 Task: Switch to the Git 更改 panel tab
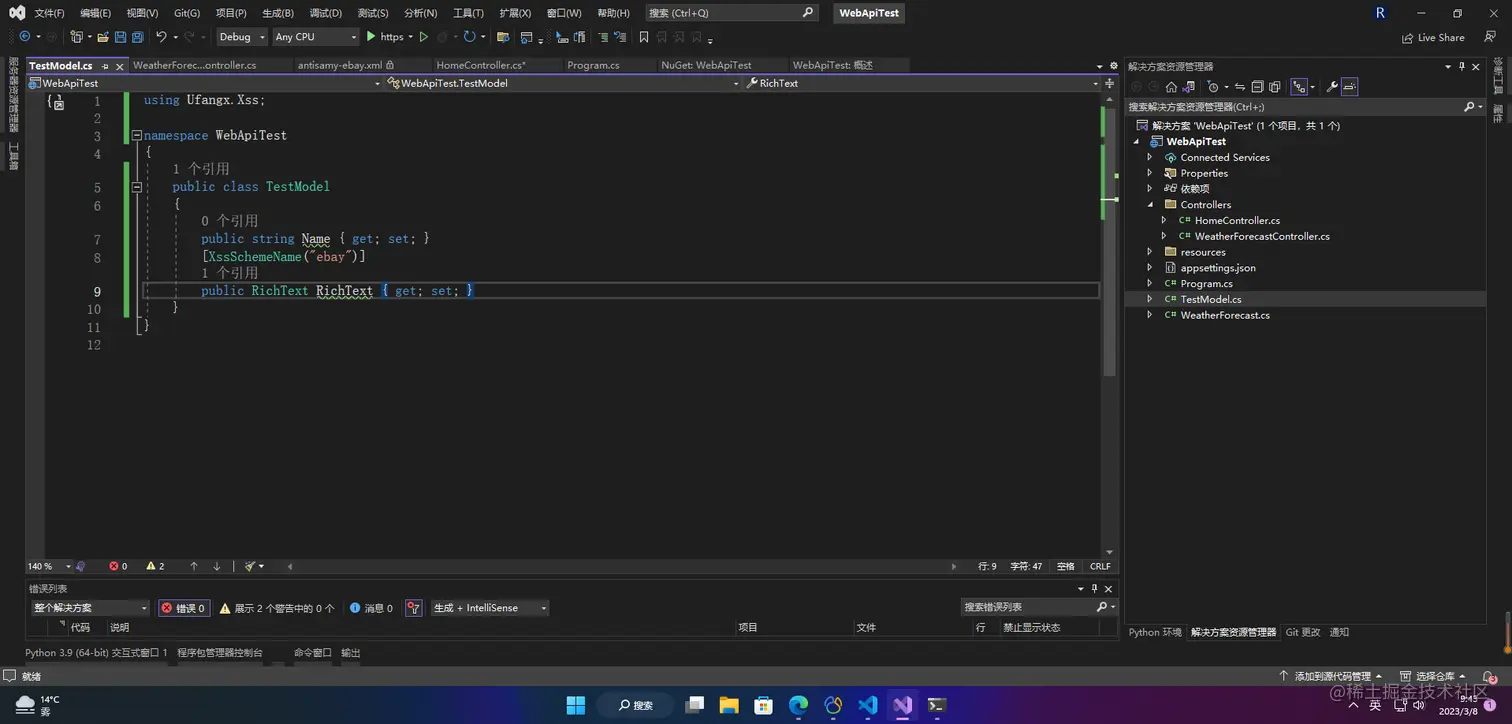pyautogui.click(x=1303, y=632)
